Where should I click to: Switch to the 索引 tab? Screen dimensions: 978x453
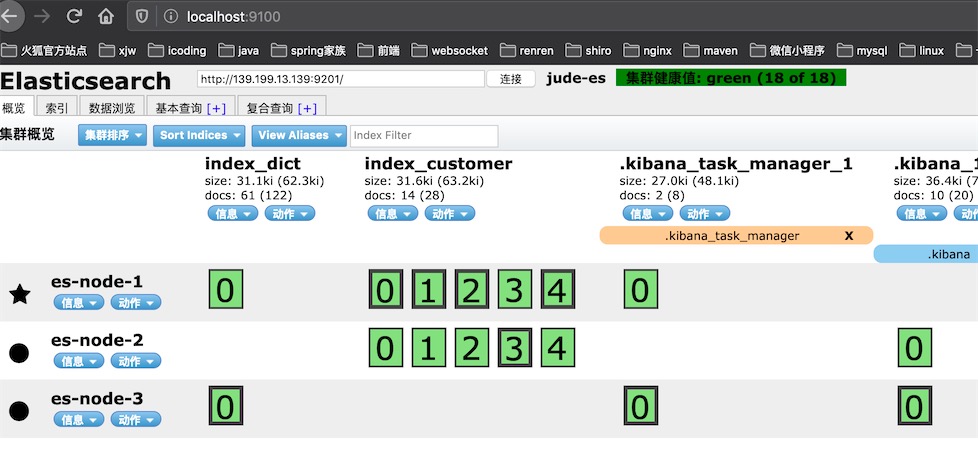click(57, 108)
